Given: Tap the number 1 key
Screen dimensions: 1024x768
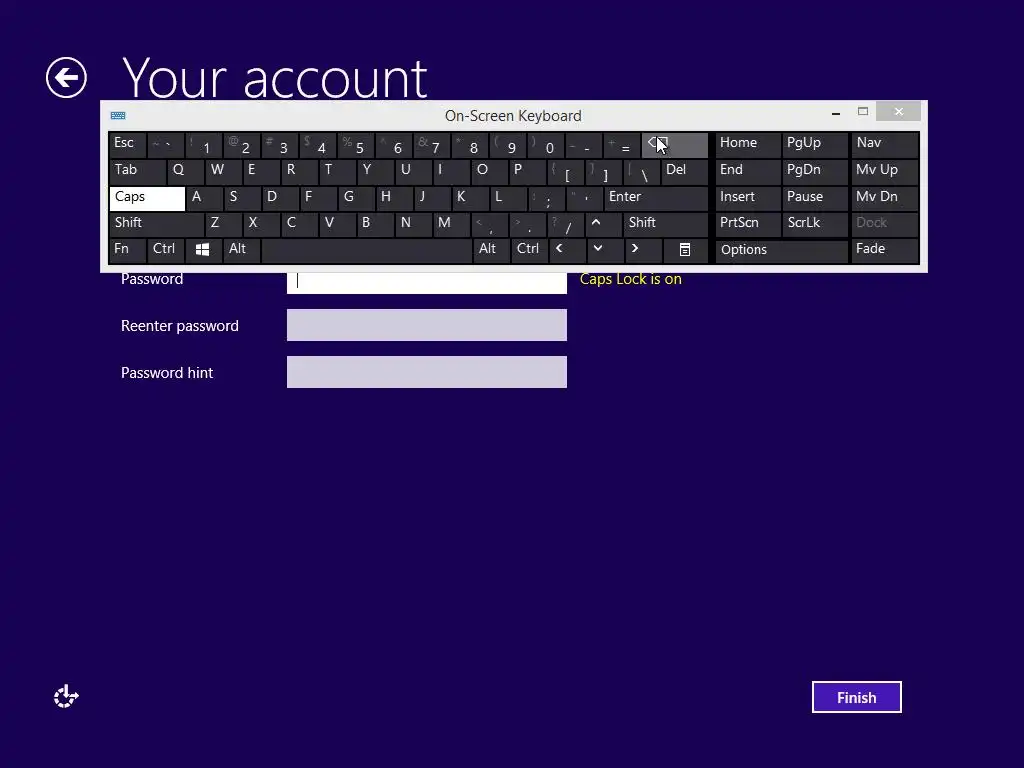Looking at the screenshot, I should click(204, 145).
